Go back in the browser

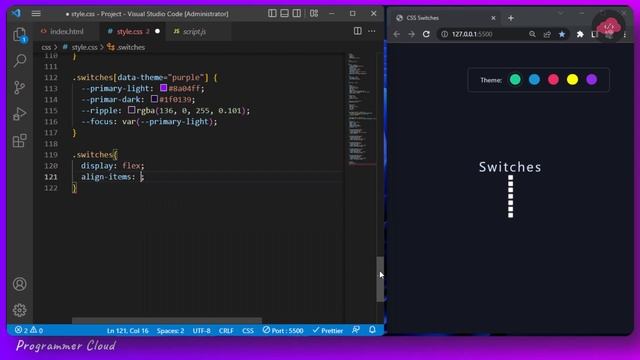(x=397, y=34)
